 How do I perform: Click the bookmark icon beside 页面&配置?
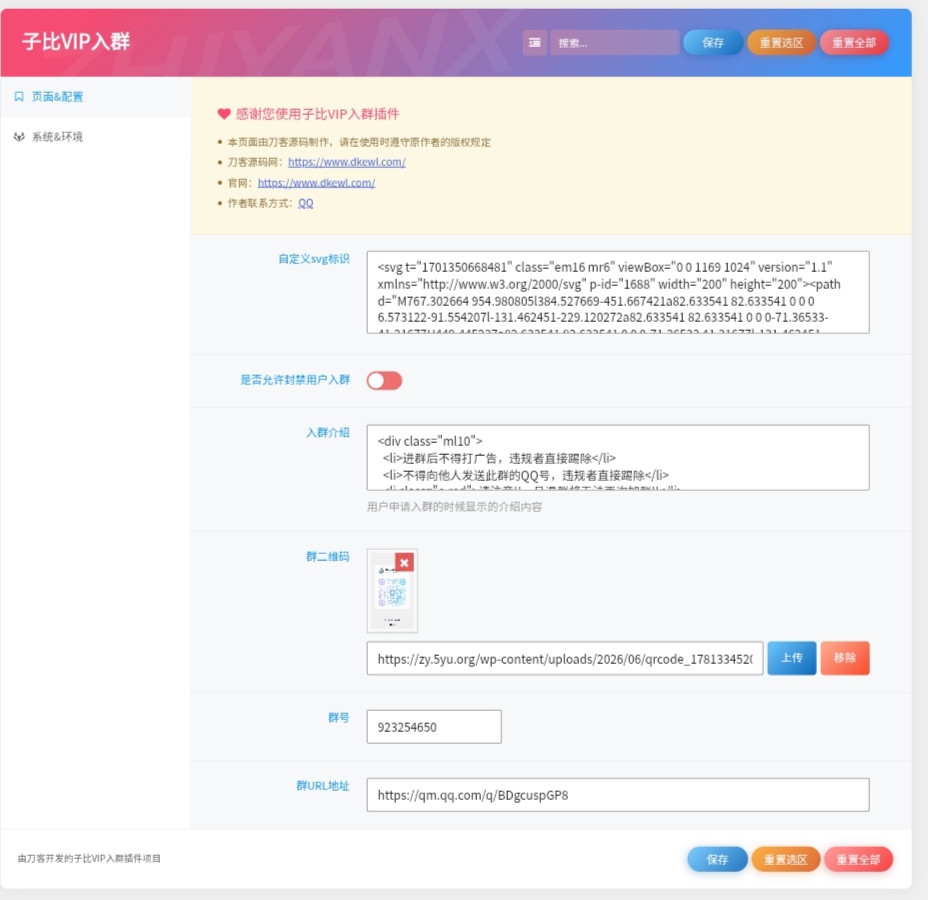pos(19,96)
